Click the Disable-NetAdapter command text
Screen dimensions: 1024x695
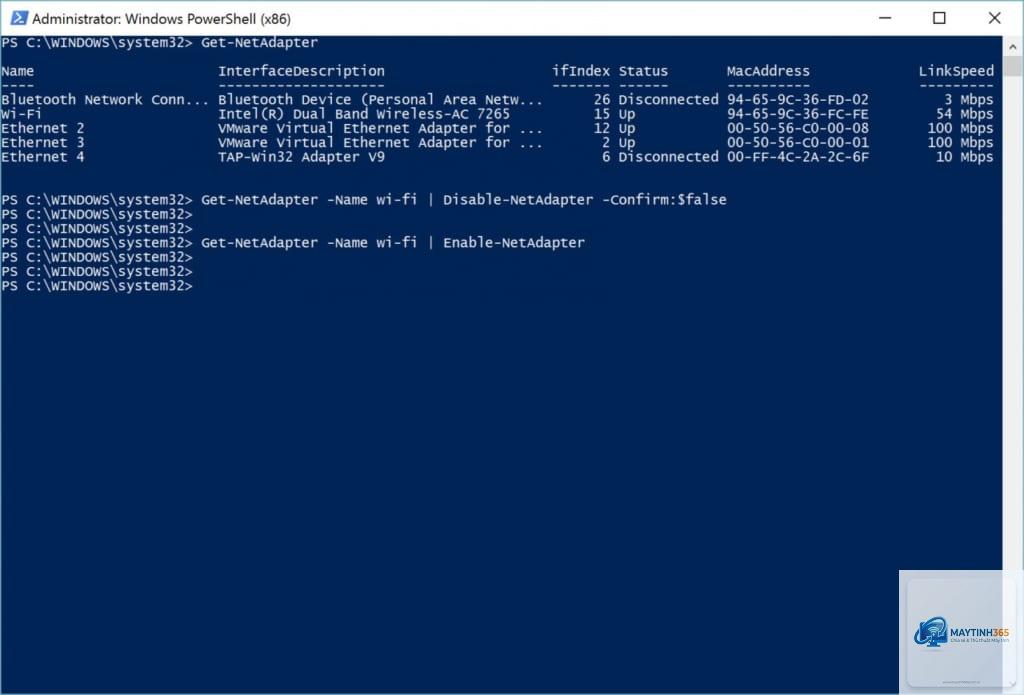518,199
